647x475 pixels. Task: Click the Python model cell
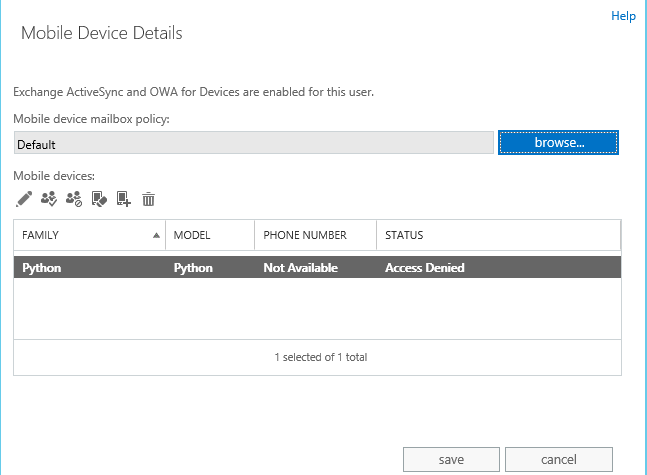[193, 268]
